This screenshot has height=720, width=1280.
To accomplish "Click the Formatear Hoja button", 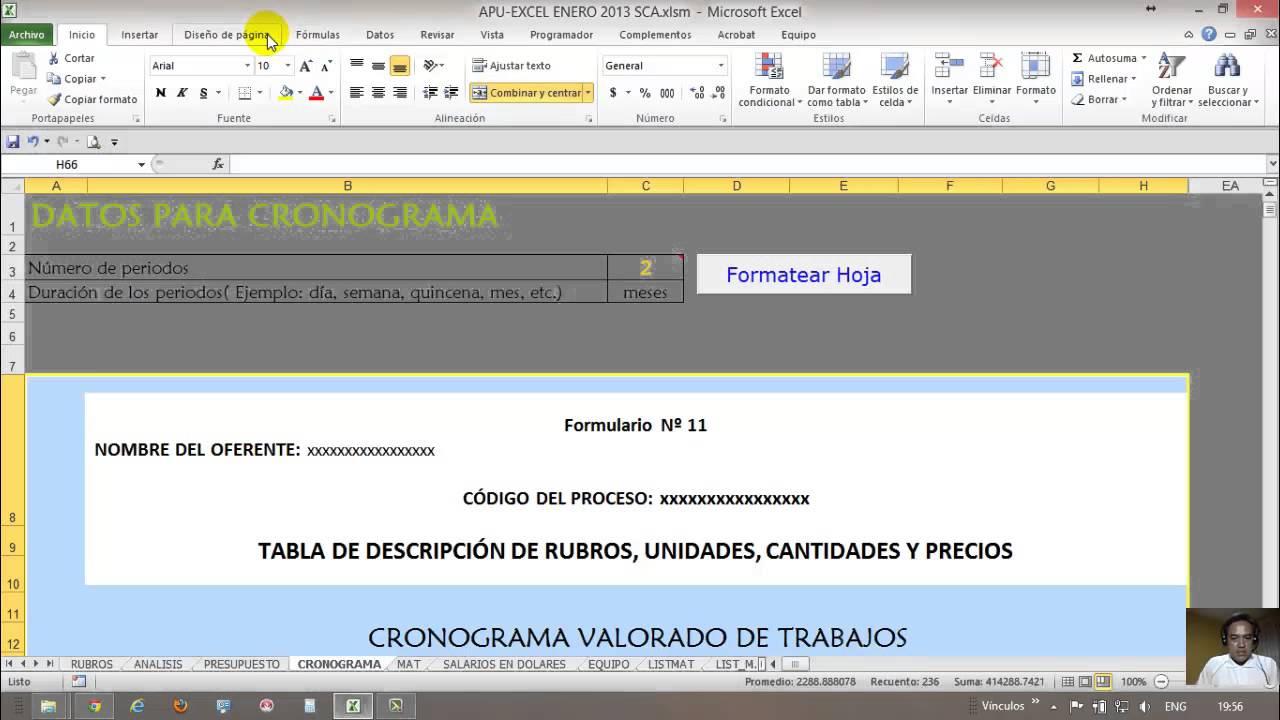I will point(804,274).
